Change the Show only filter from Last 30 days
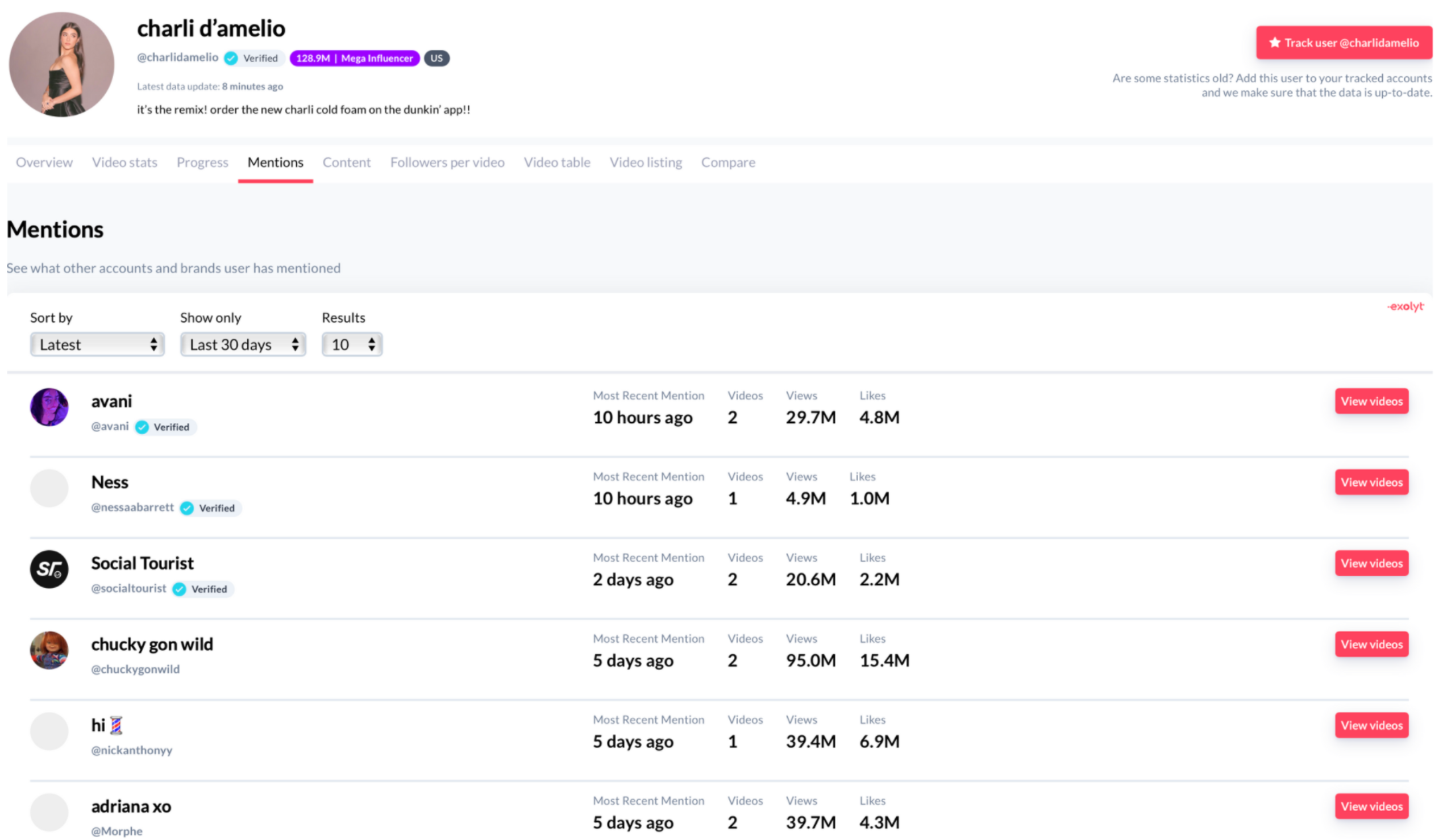Image resolution: width=1447 pixels, height=840 pixels. tap(242, 344)
